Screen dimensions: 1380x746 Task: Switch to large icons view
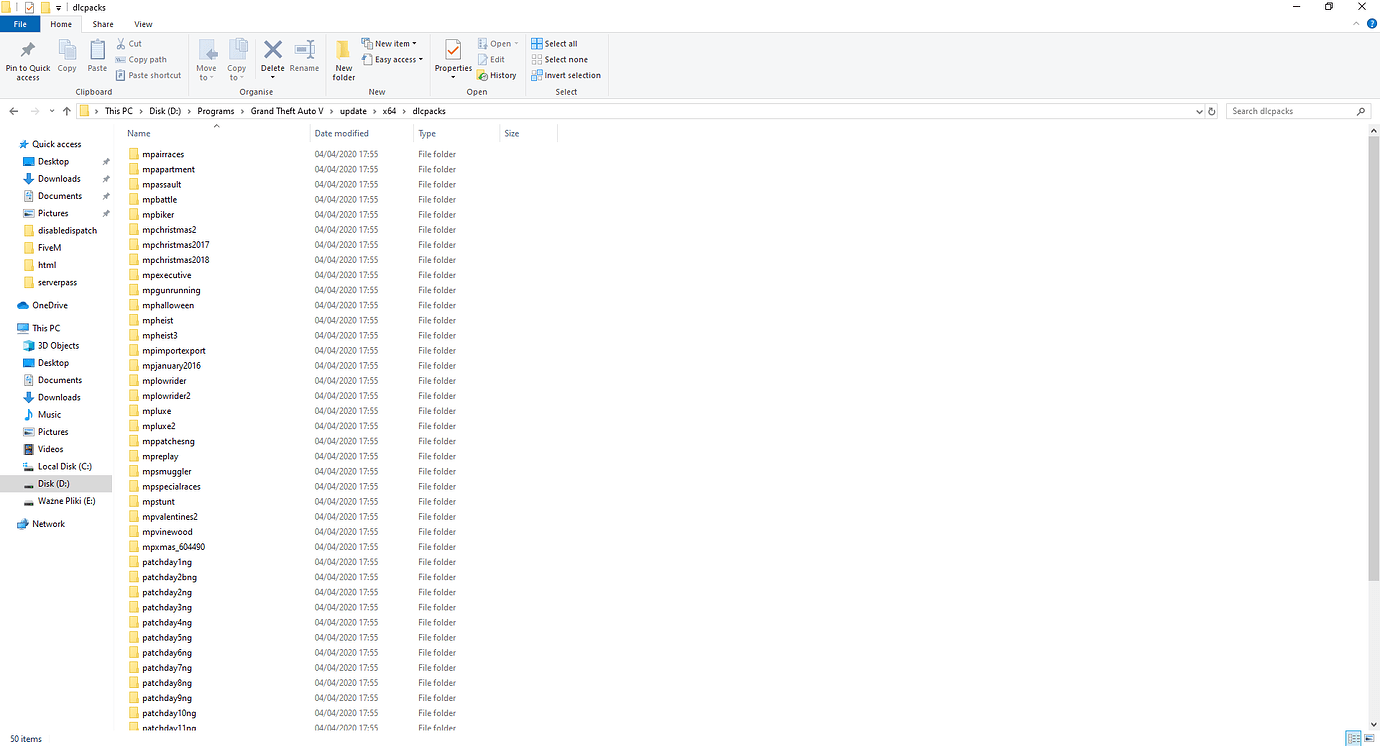pyautogui.click(x=1370, y=739)
